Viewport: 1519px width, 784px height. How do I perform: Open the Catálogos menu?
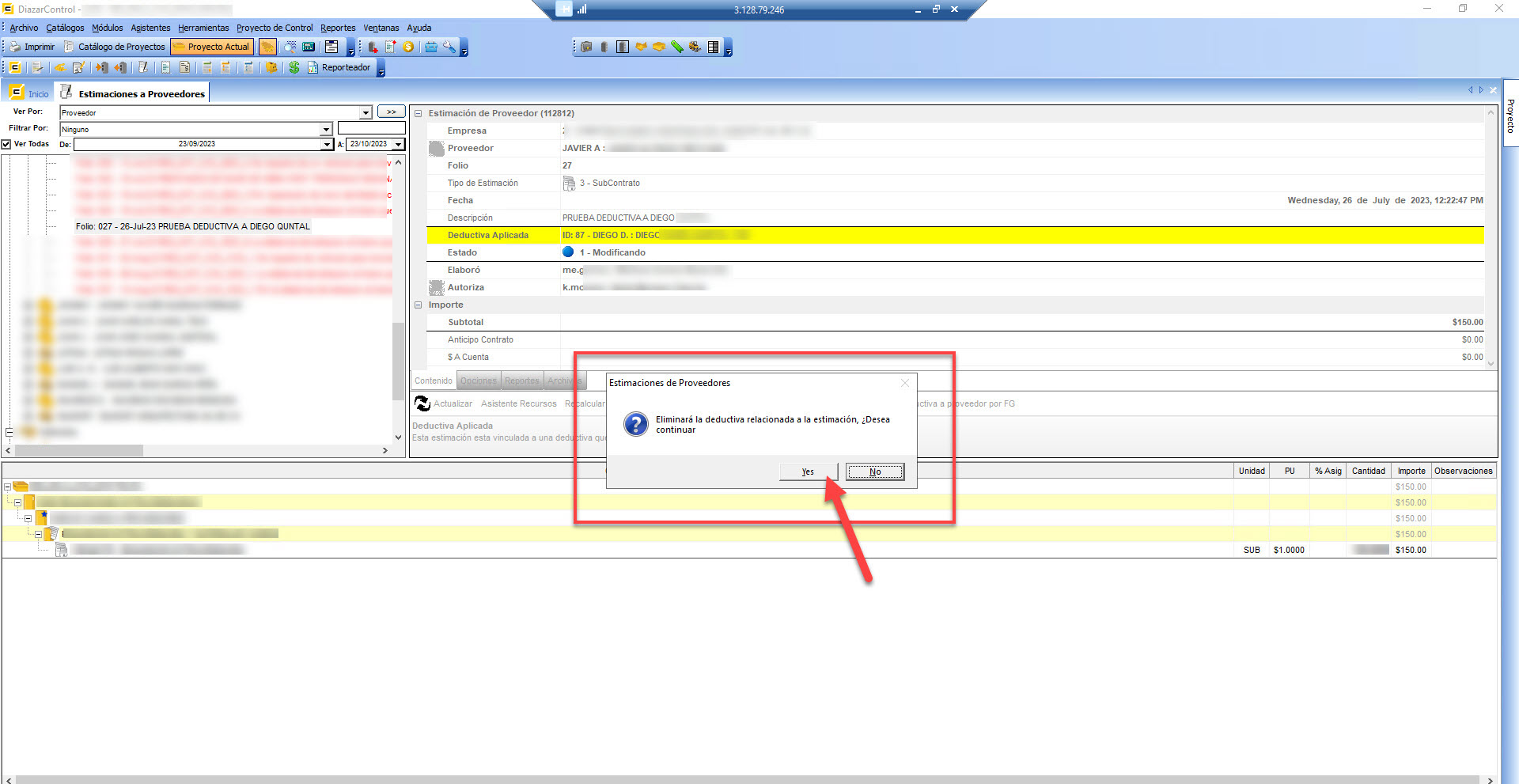pyautogui.click(x=65, y=28)
